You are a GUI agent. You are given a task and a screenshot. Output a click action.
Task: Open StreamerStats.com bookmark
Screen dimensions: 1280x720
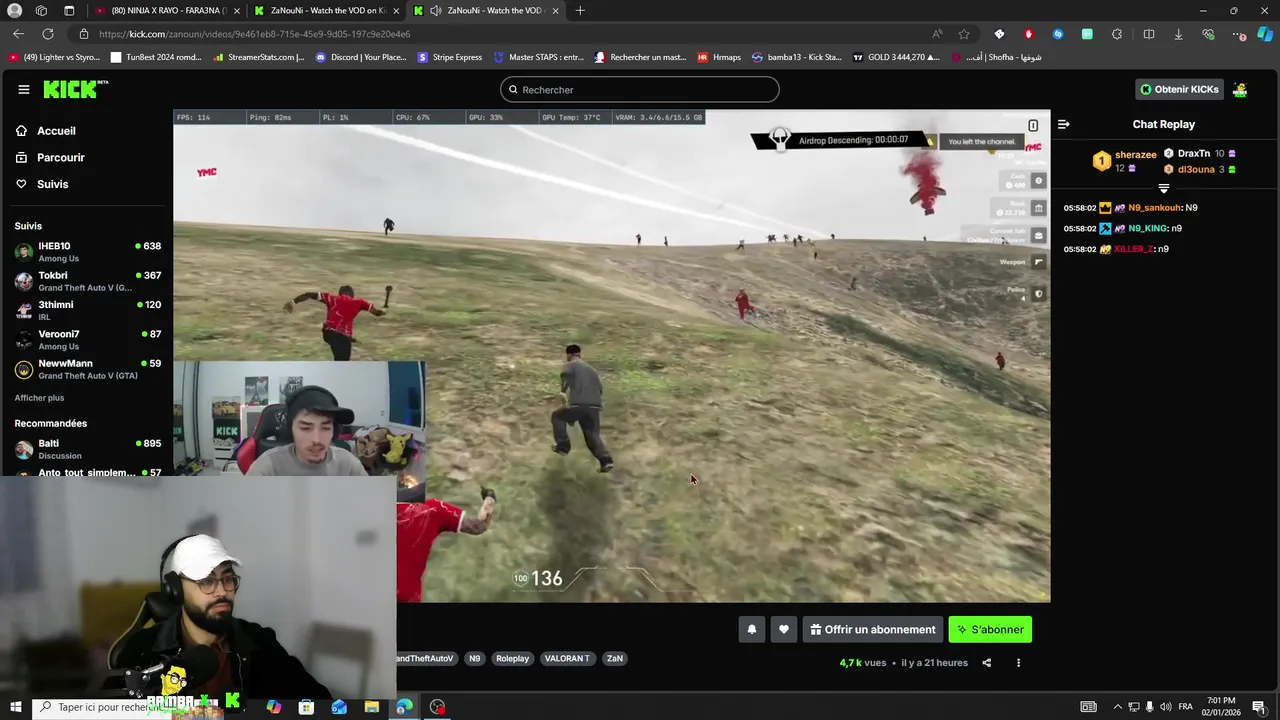[x=258, y=57]
